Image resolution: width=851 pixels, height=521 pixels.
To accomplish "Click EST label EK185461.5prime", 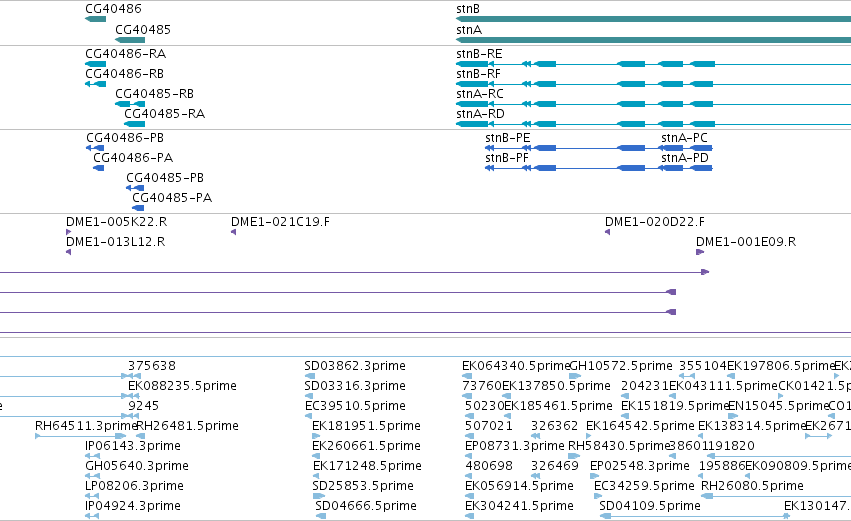I will coord(558,406).
